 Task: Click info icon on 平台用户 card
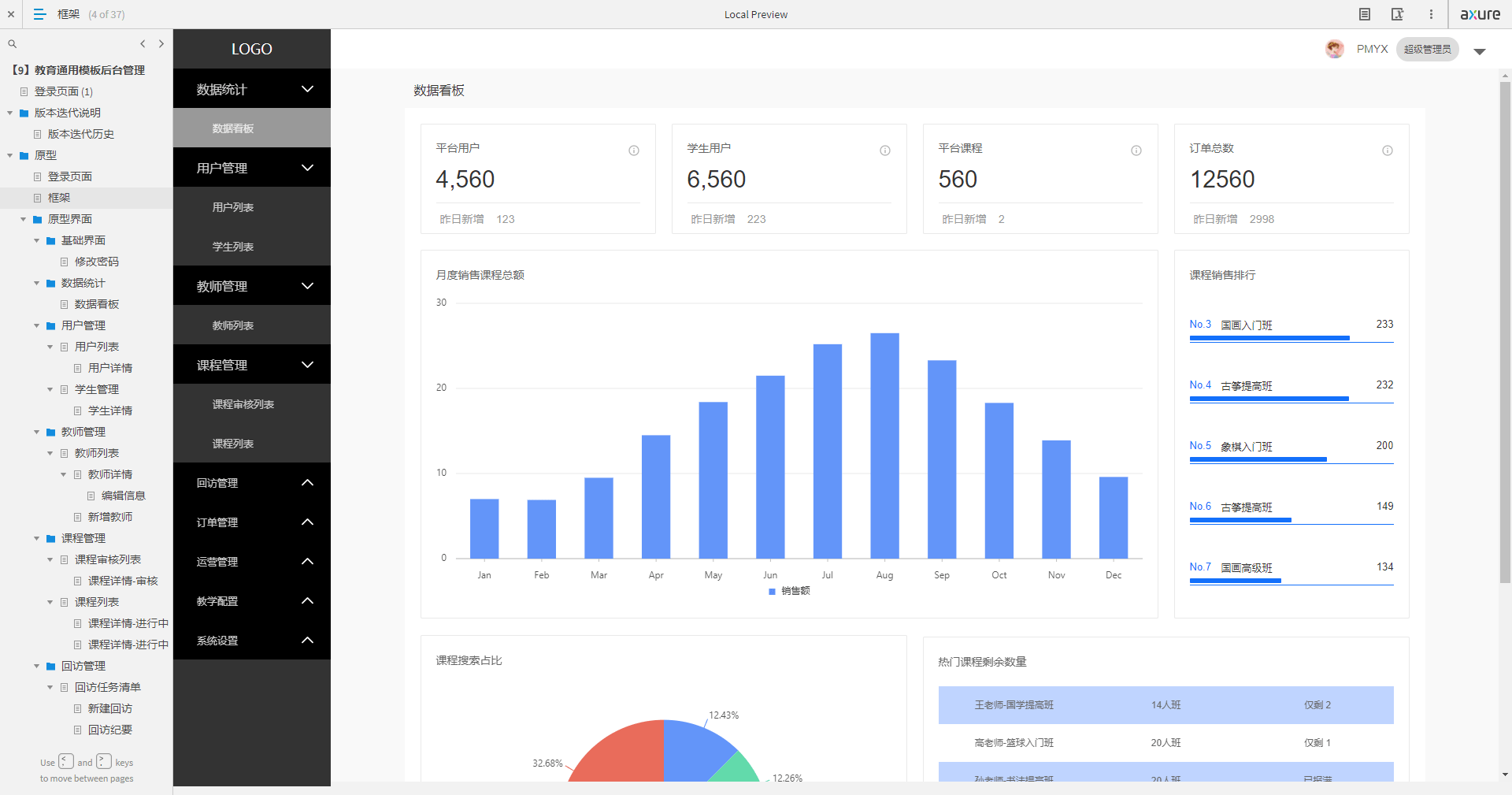click(634, 150)
